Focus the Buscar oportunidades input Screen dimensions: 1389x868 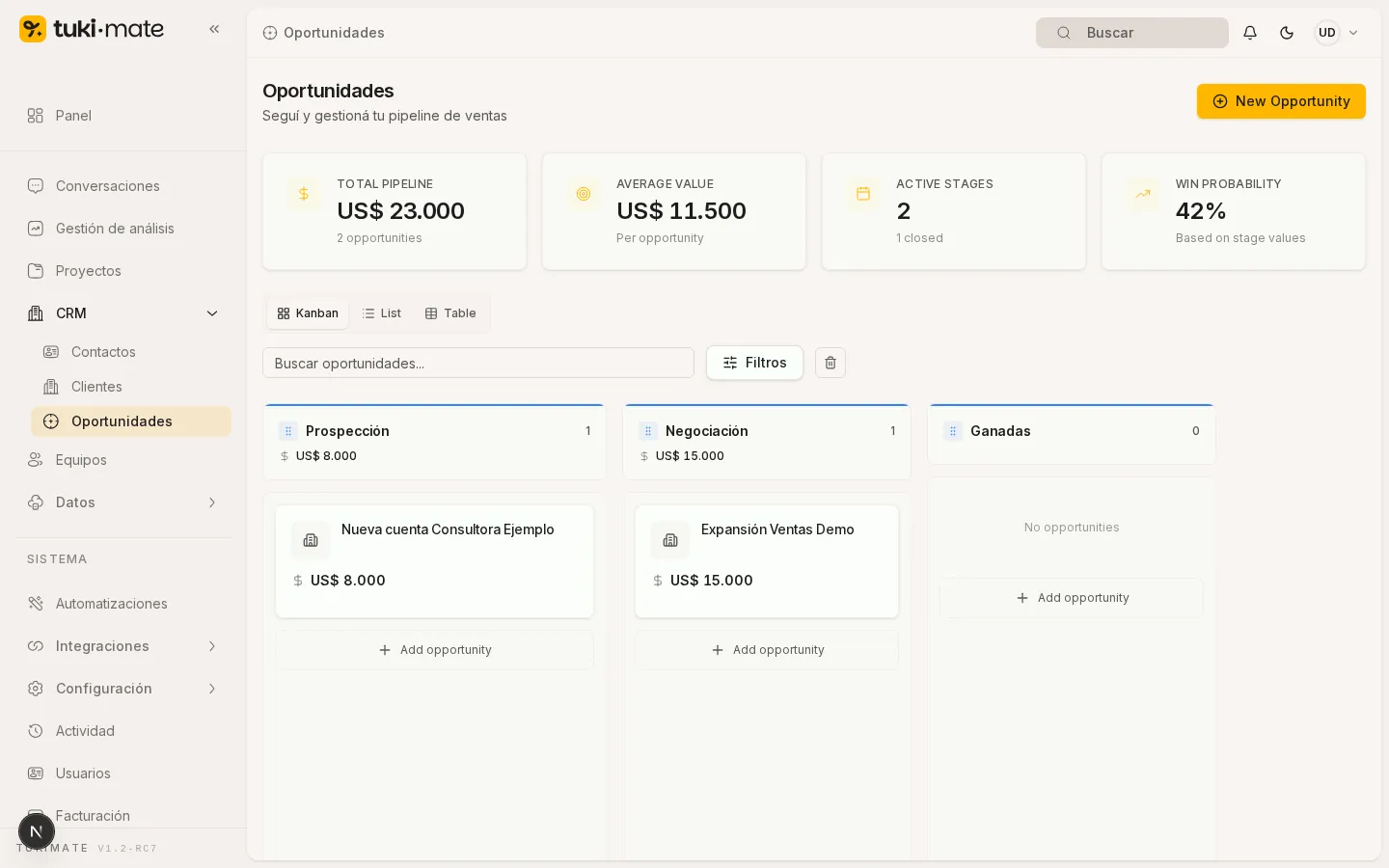tap(478, 363)
